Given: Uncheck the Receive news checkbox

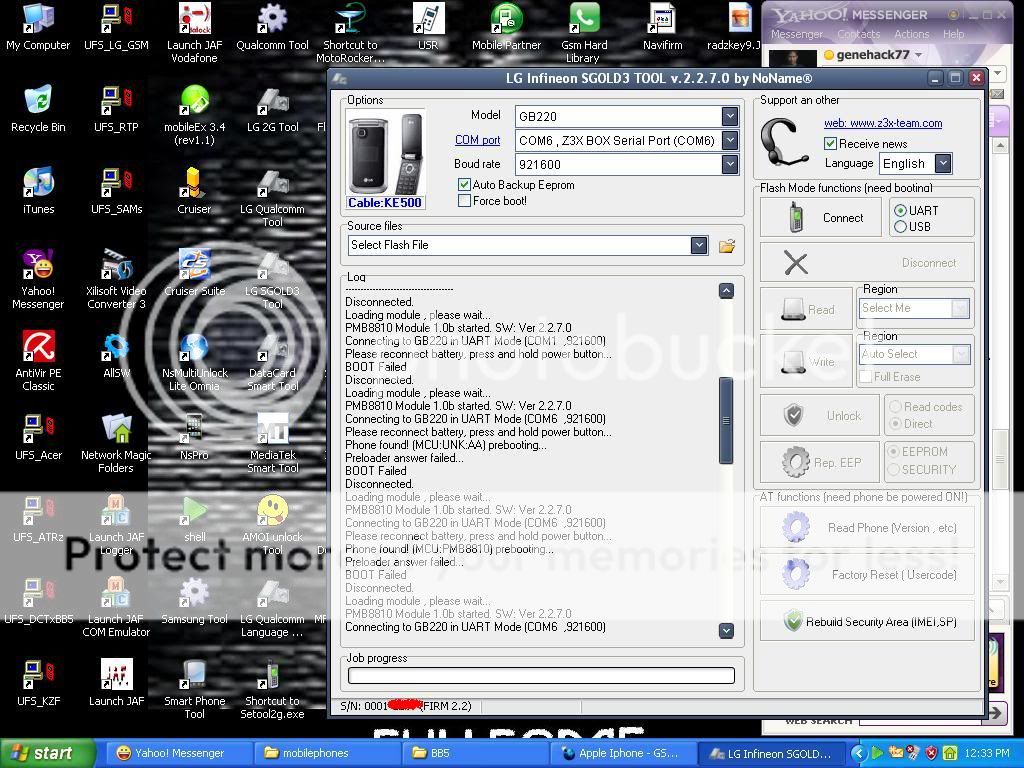Looking at the screenshot, I should tap(830, 144).
